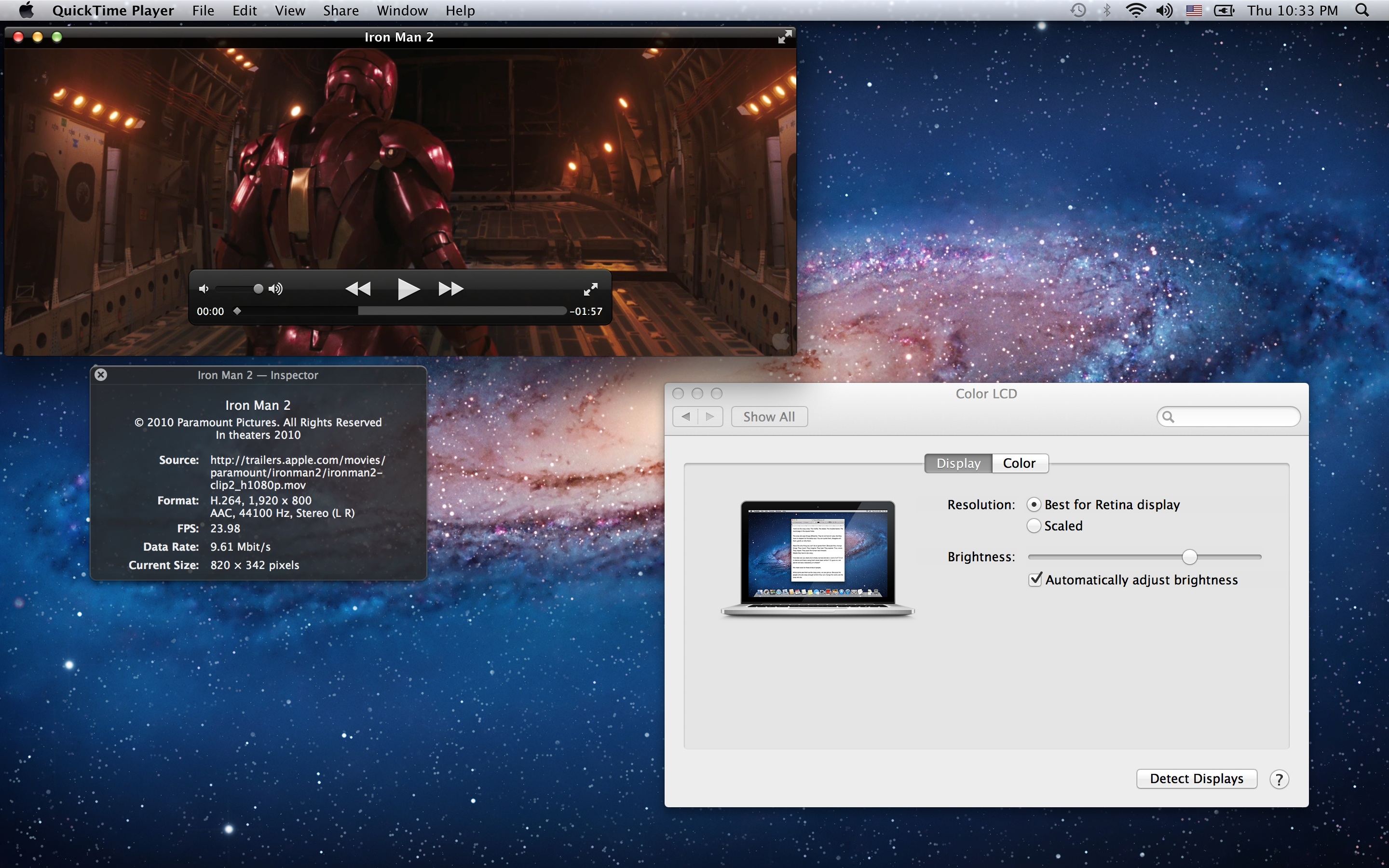
Task: Open the Share menu
Action: pyautogui.click(x=340, y=10)
